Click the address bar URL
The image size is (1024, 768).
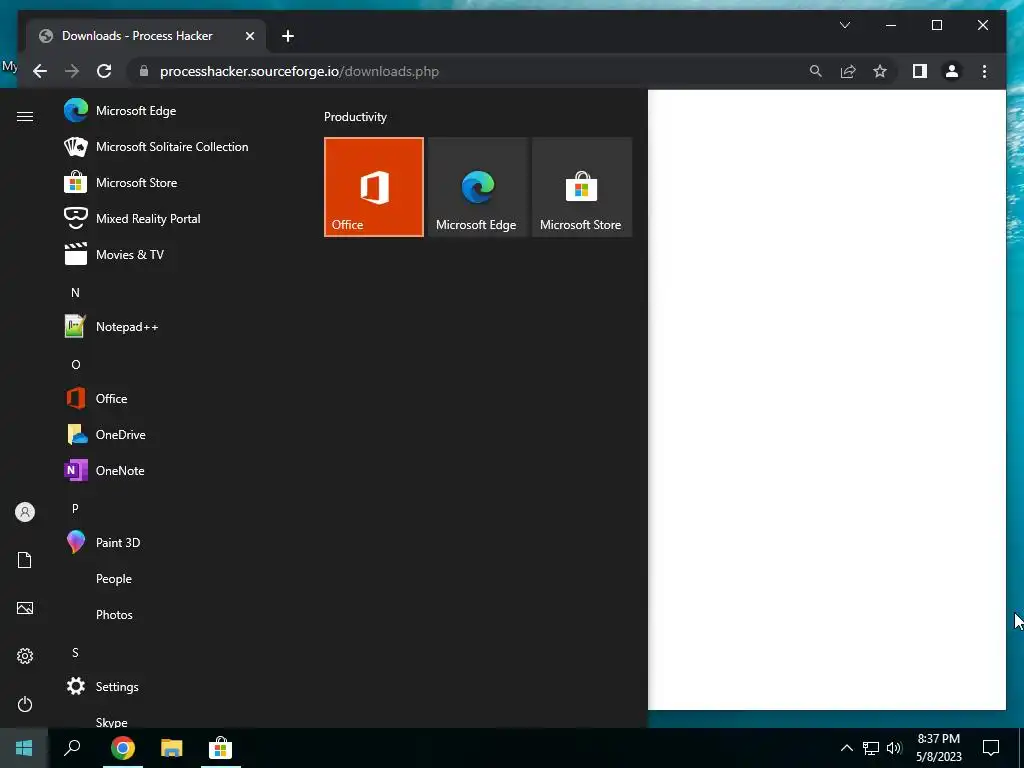point(299,71)
